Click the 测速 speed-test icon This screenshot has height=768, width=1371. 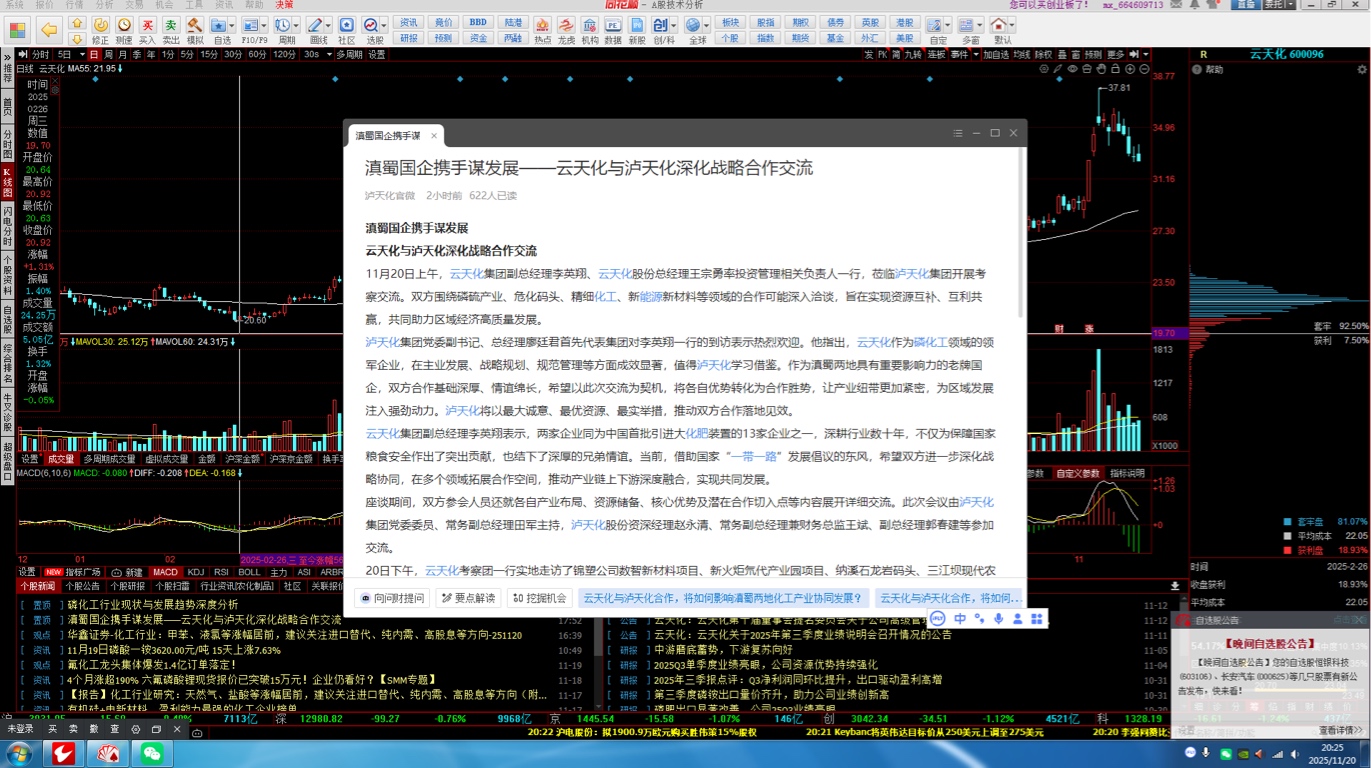point(123,24)
